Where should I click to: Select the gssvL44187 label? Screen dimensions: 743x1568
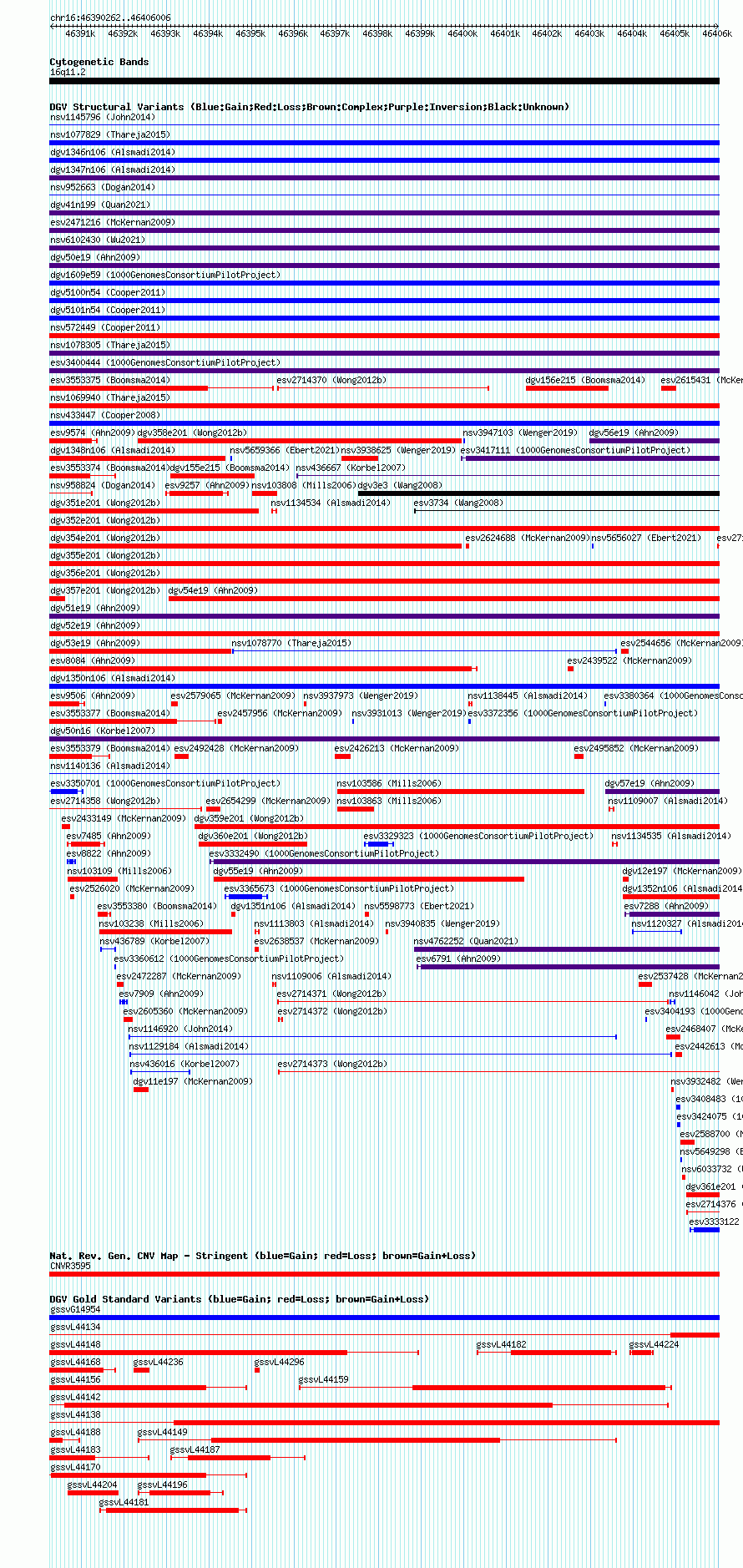(195, 1449)
